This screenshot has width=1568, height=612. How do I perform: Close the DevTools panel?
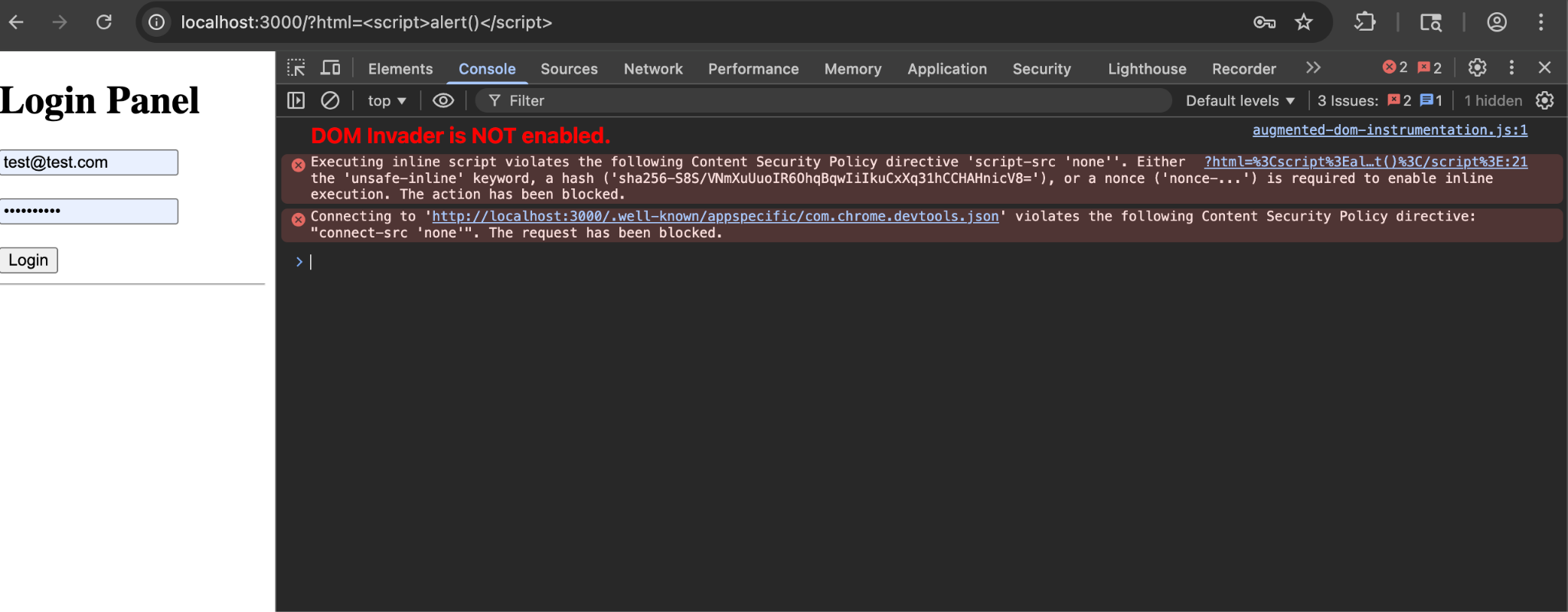[x=1545, y=67]
